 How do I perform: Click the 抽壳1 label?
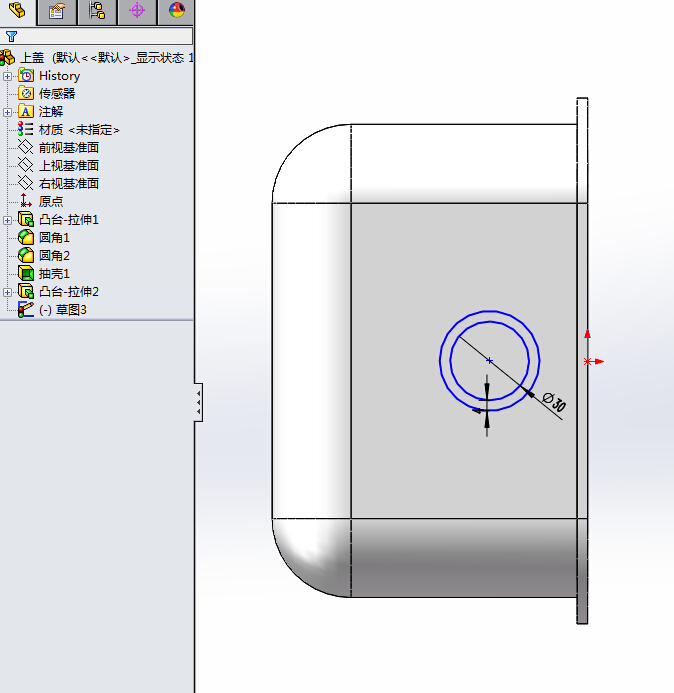click(54, 274)
